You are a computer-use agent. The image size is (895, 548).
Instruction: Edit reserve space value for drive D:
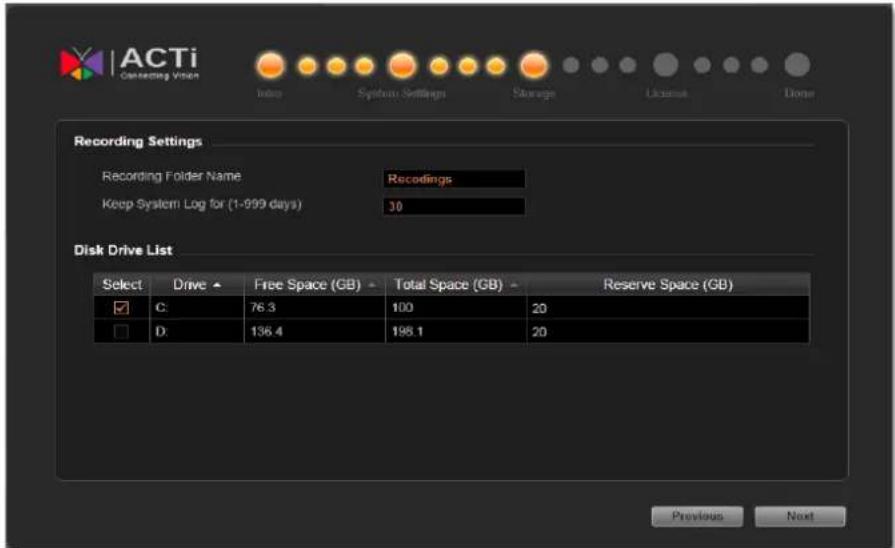[x=668, y=332]
